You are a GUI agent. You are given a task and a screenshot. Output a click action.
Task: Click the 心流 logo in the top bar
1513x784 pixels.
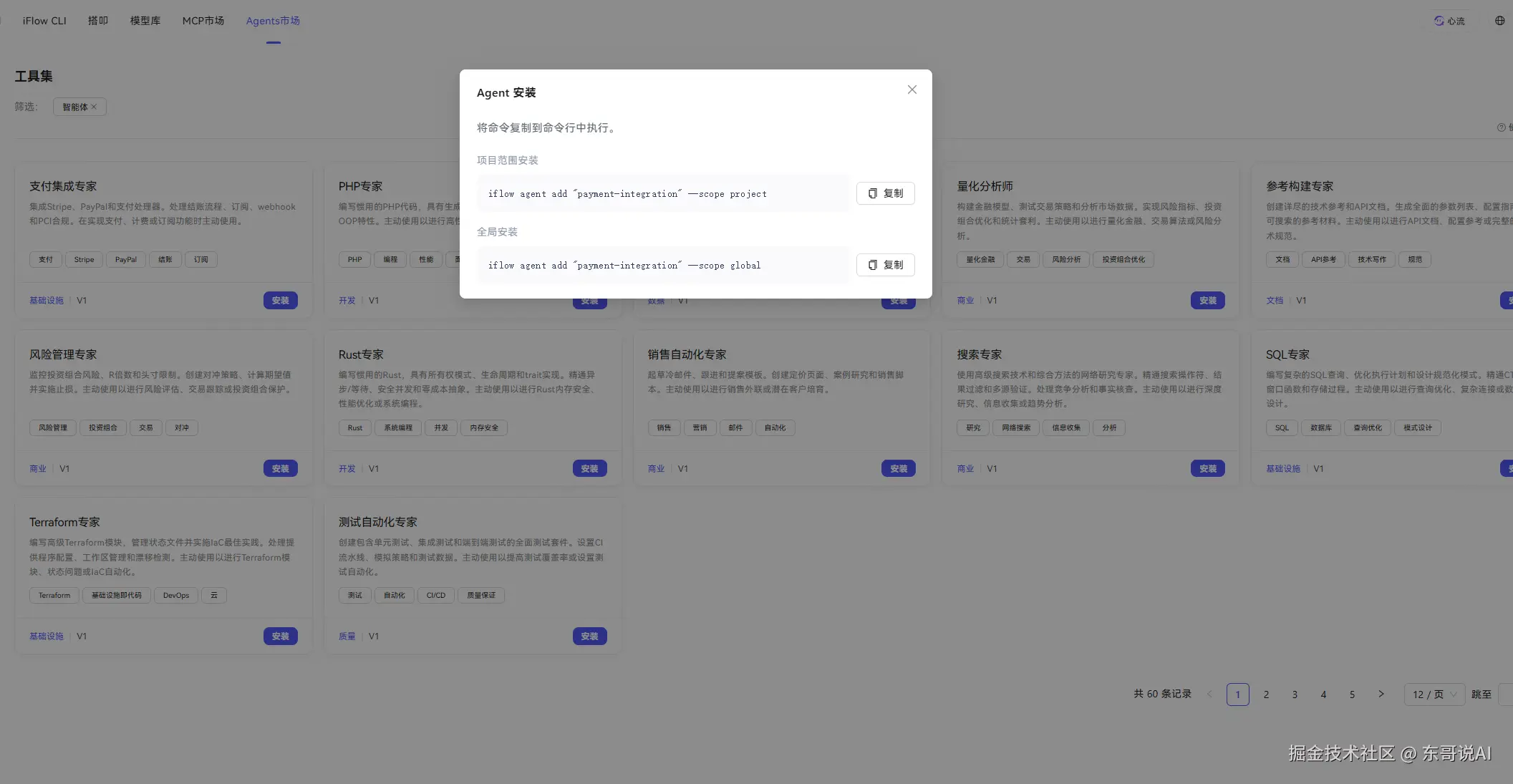pyautogui.click(x=1449, y=21)
